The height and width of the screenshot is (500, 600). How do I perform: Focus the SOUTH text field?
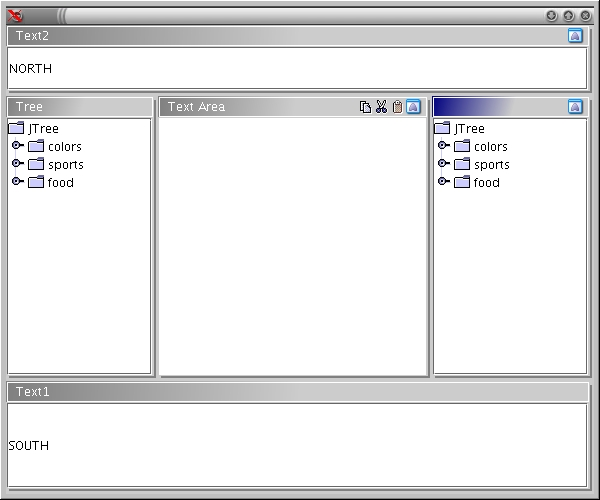297,445
